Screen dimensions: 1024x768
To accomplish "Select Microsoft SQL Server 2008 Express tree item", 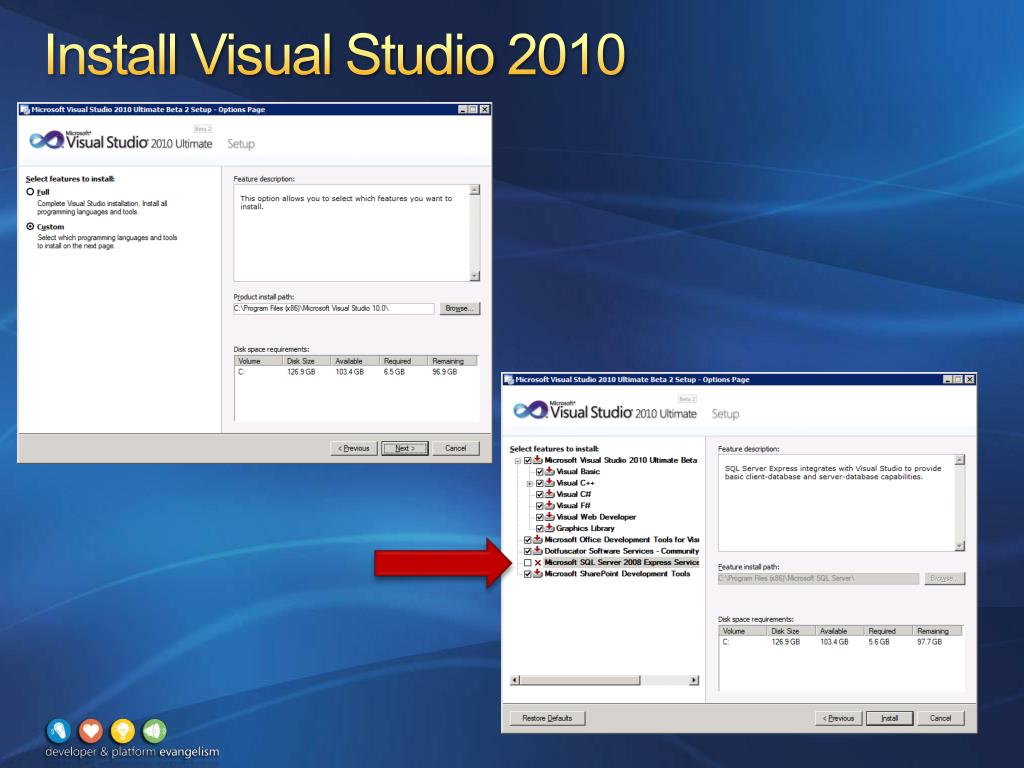I will (621, 562).
